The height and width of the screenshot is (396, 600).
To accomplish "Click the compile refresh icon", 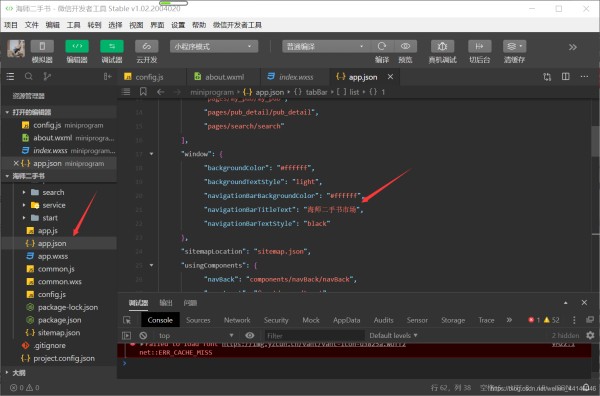I will pos(382,46).
